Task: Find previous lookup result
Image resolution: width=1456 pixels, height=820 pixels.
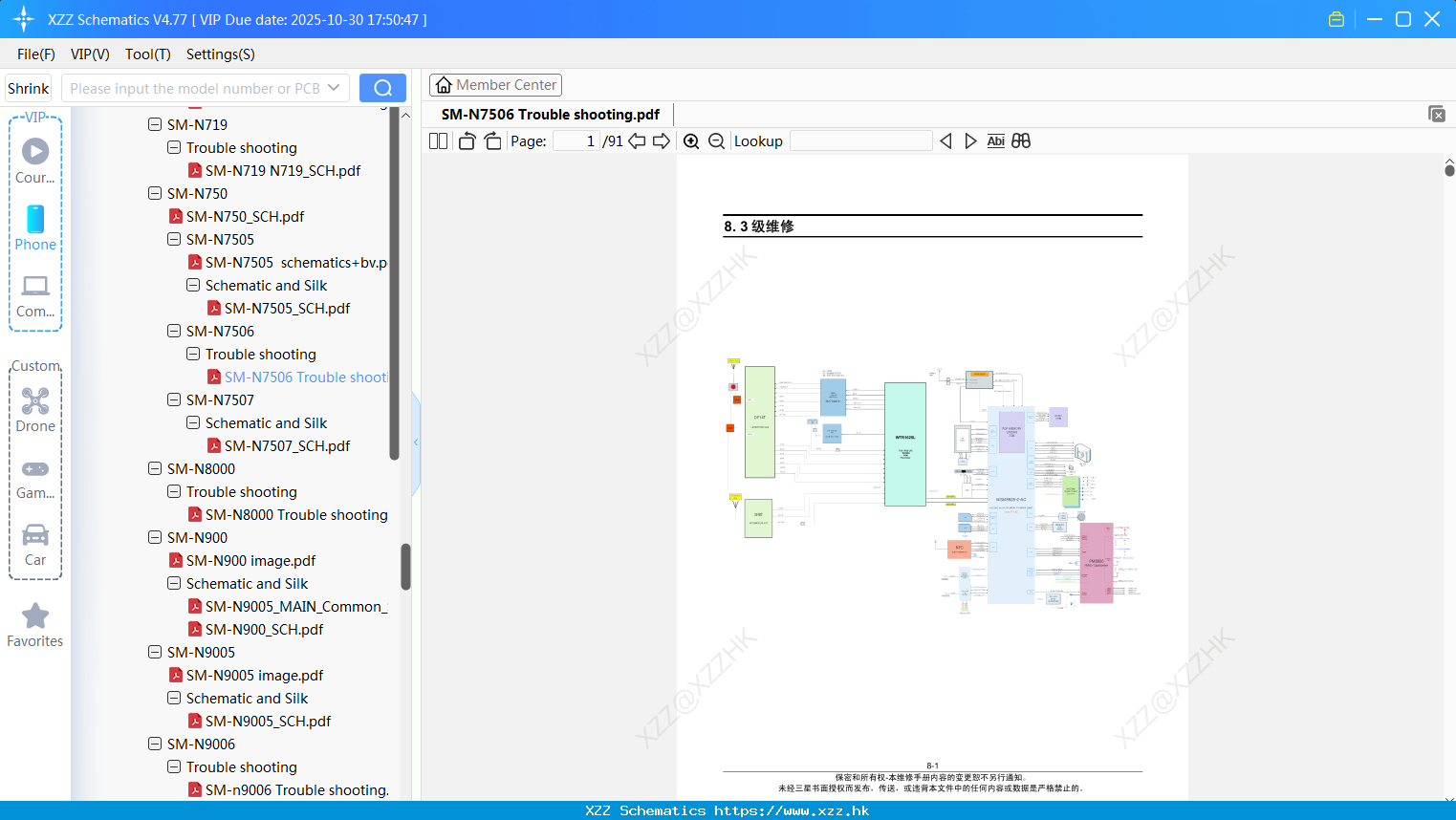Action: 945,140
